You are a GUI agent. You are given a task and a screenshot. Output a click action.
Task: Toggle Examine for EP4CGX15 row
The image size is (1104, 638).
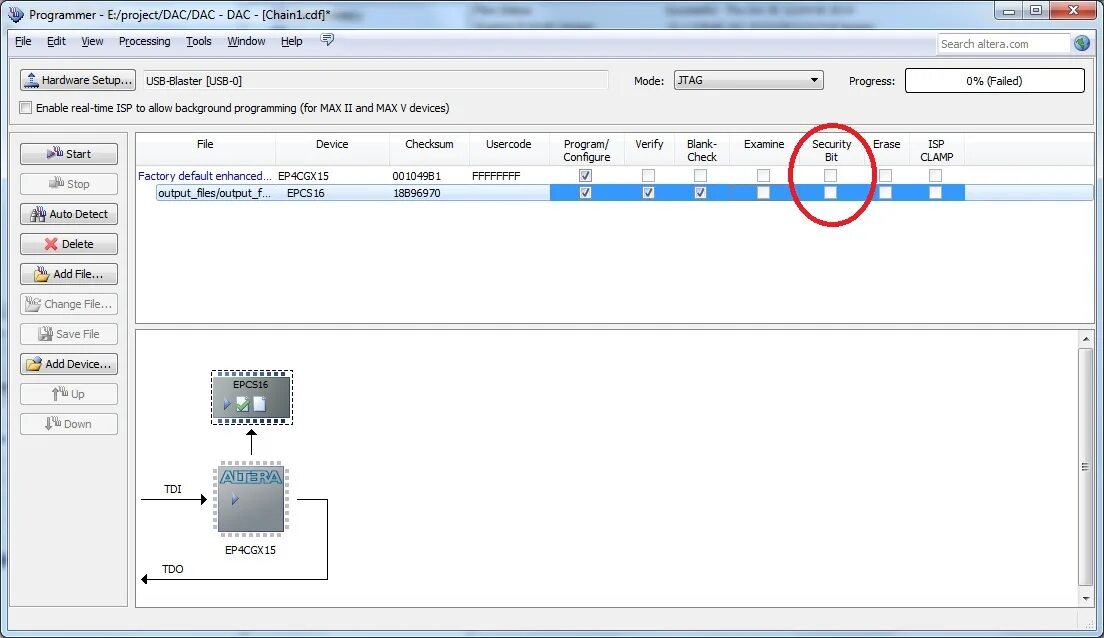(x=763, y=175)
